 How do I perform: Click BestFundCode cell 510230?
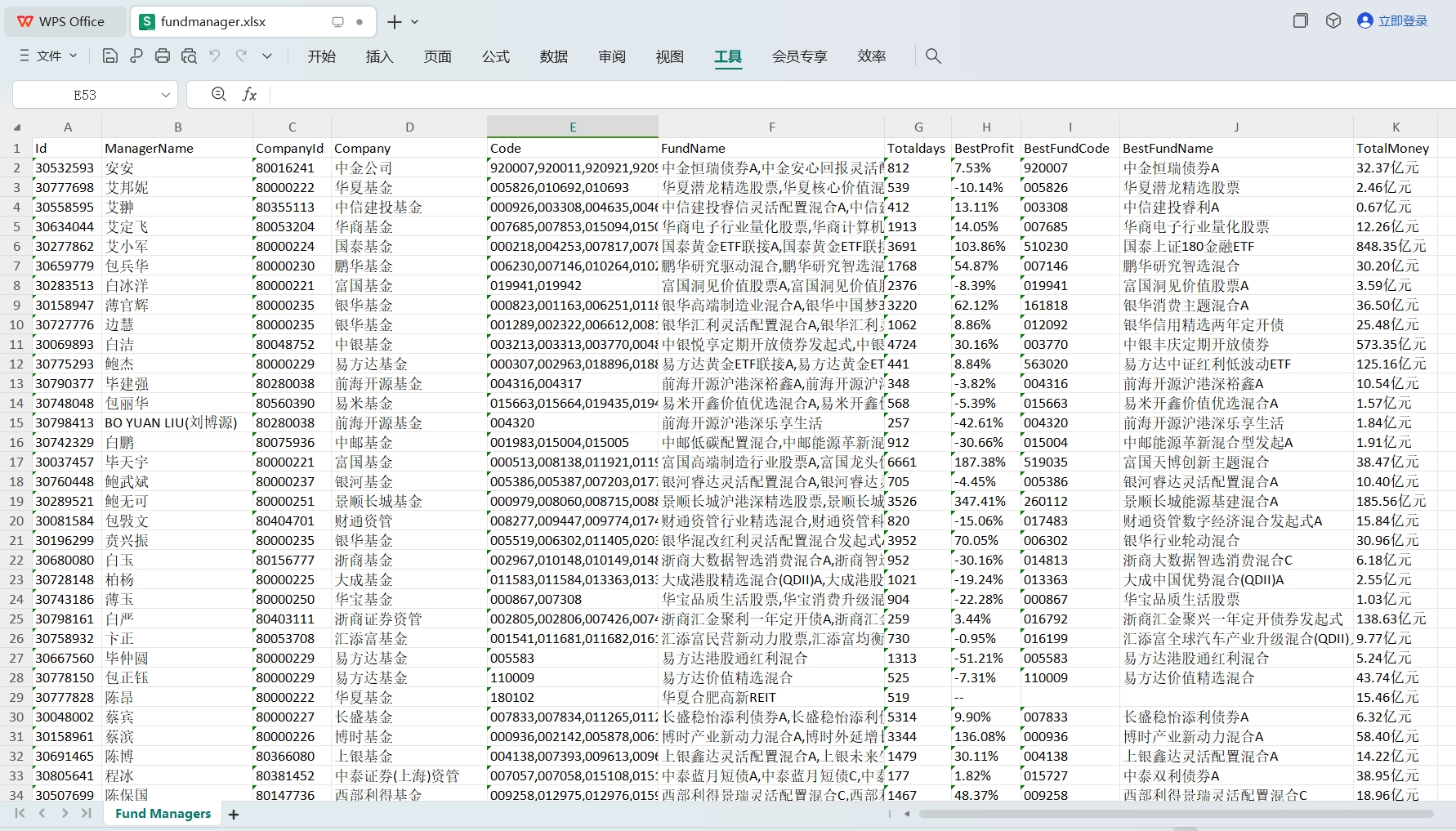1070,246
